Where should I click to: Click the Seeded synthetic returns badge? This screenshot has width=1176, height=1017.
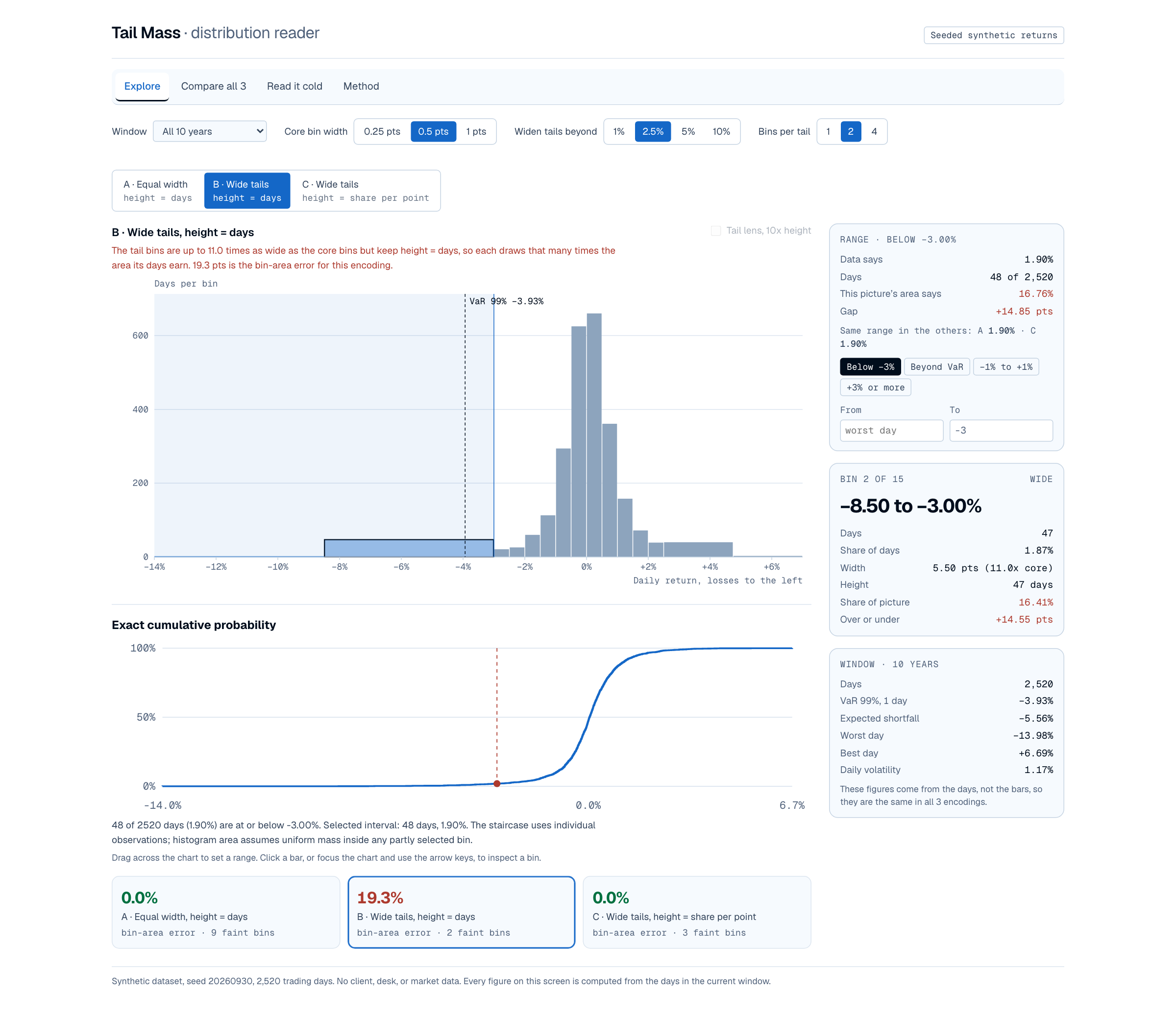pos(993,35)
